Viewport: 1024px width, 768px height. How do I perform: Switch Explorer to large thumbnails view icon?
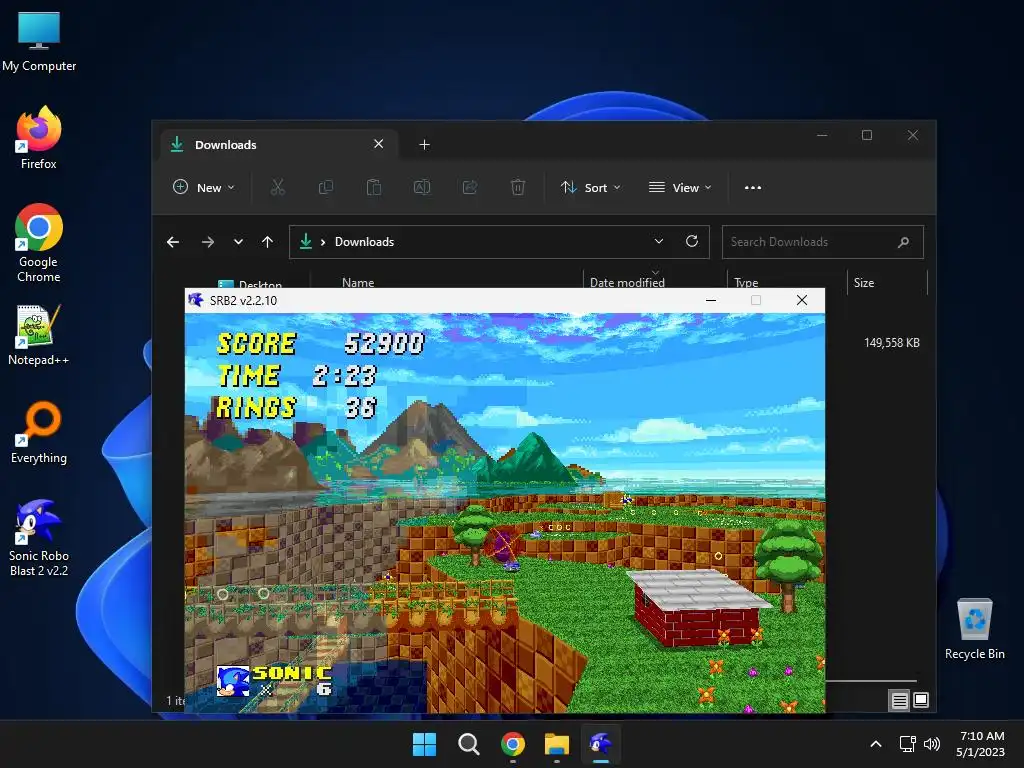coord(921,701)
